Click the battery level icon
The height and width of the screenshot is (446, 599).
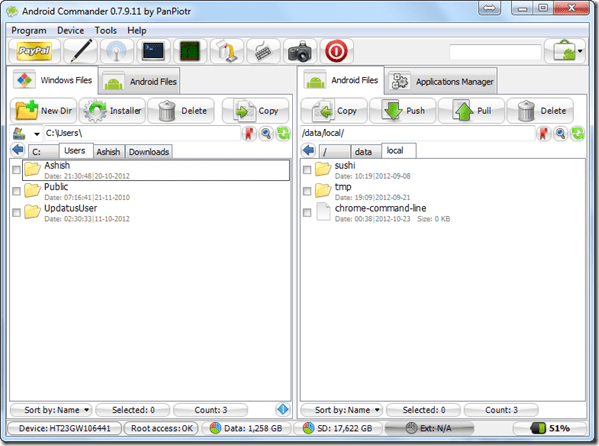[x=539, y=428]
